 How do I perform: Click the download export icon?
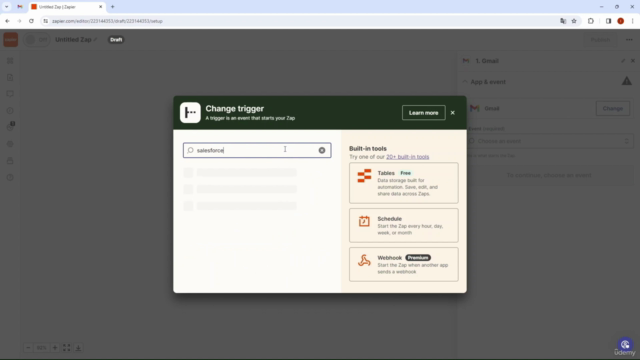[78, 348]
